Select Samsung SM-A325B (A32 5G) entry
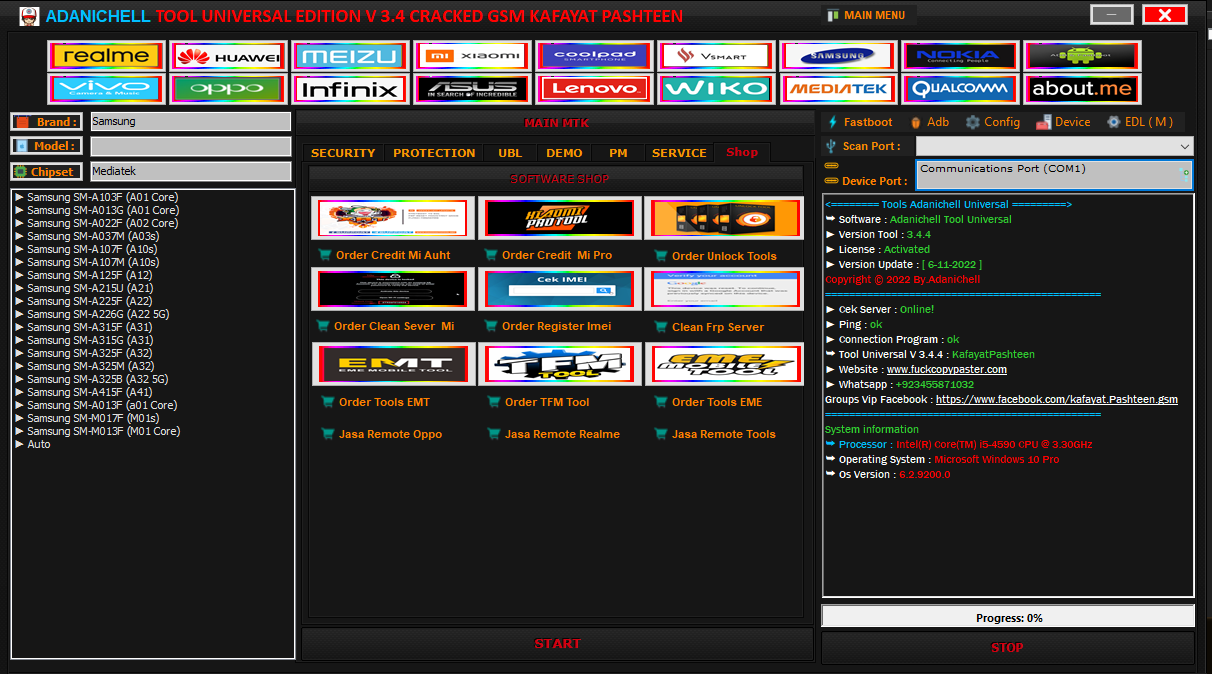 [92, 379]
